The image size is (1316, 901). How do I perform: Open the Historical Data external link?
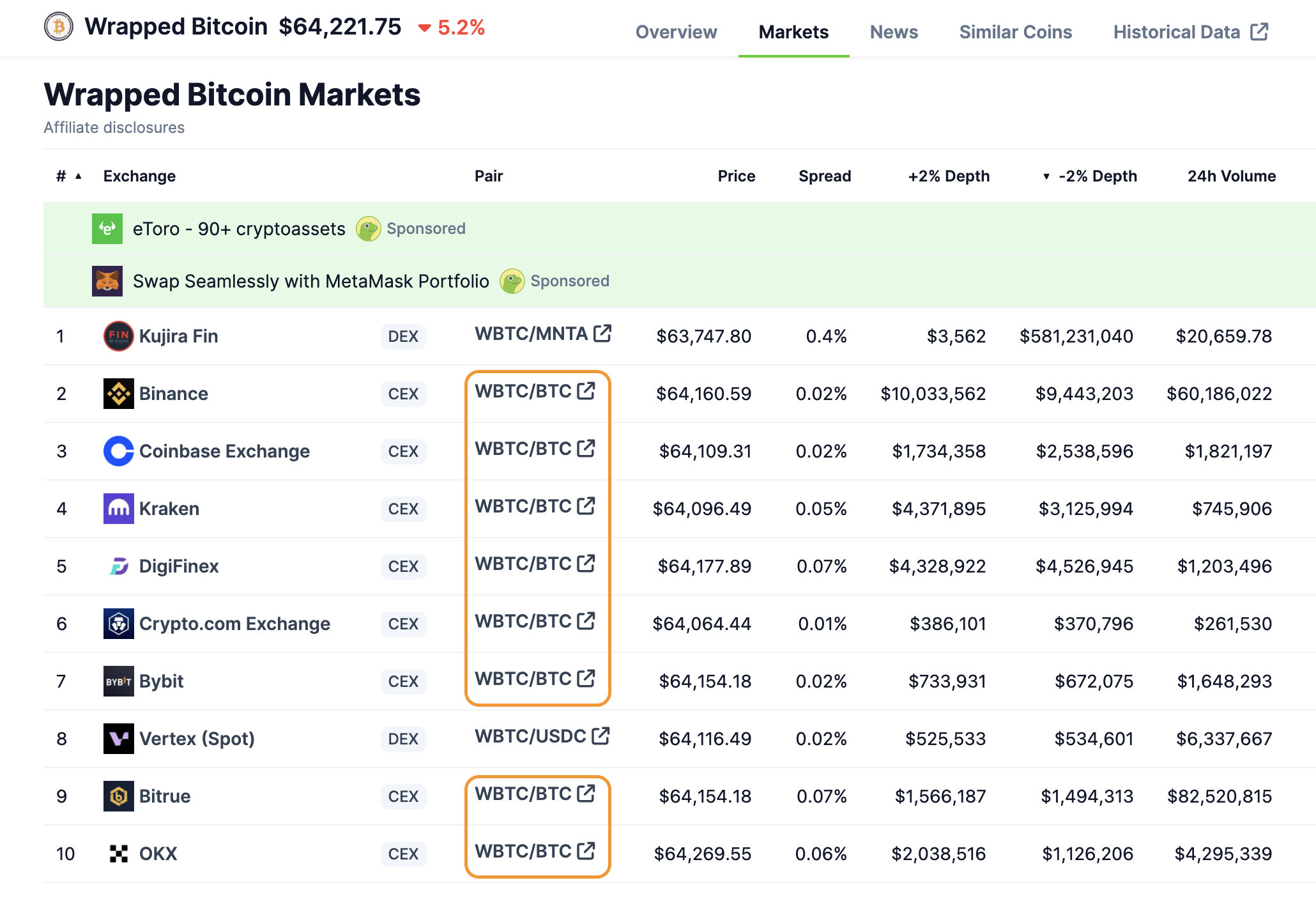click(x=1190, y=32)
